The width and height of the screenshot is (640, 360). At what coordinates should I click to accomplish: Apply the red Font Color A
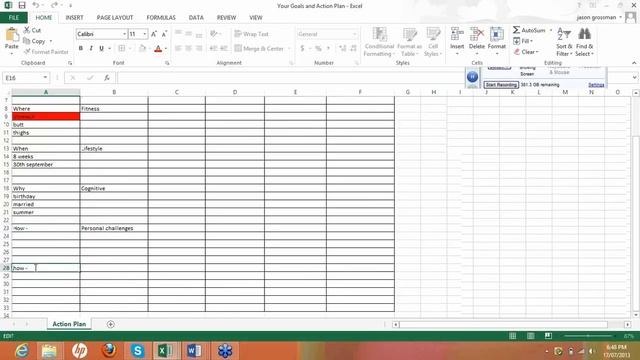pos(158,49)
